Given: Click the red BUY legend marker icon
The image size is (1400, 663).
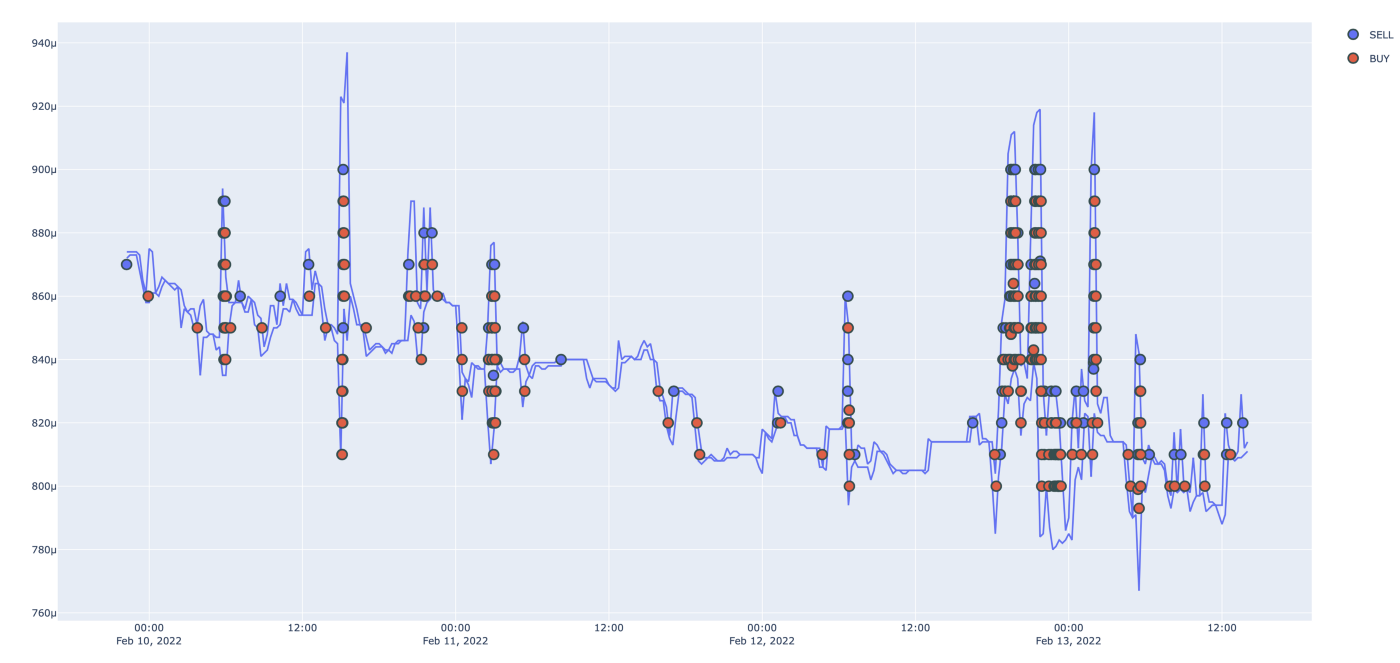Looking at the screenshot, I should click(x=1354, y=59).
